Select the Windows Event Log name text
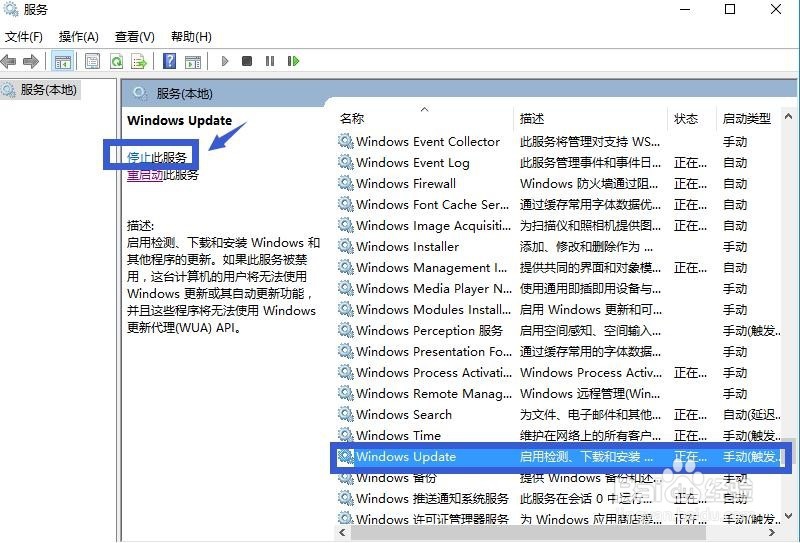Screen dimensions: 800x543 tap(413, 163)
